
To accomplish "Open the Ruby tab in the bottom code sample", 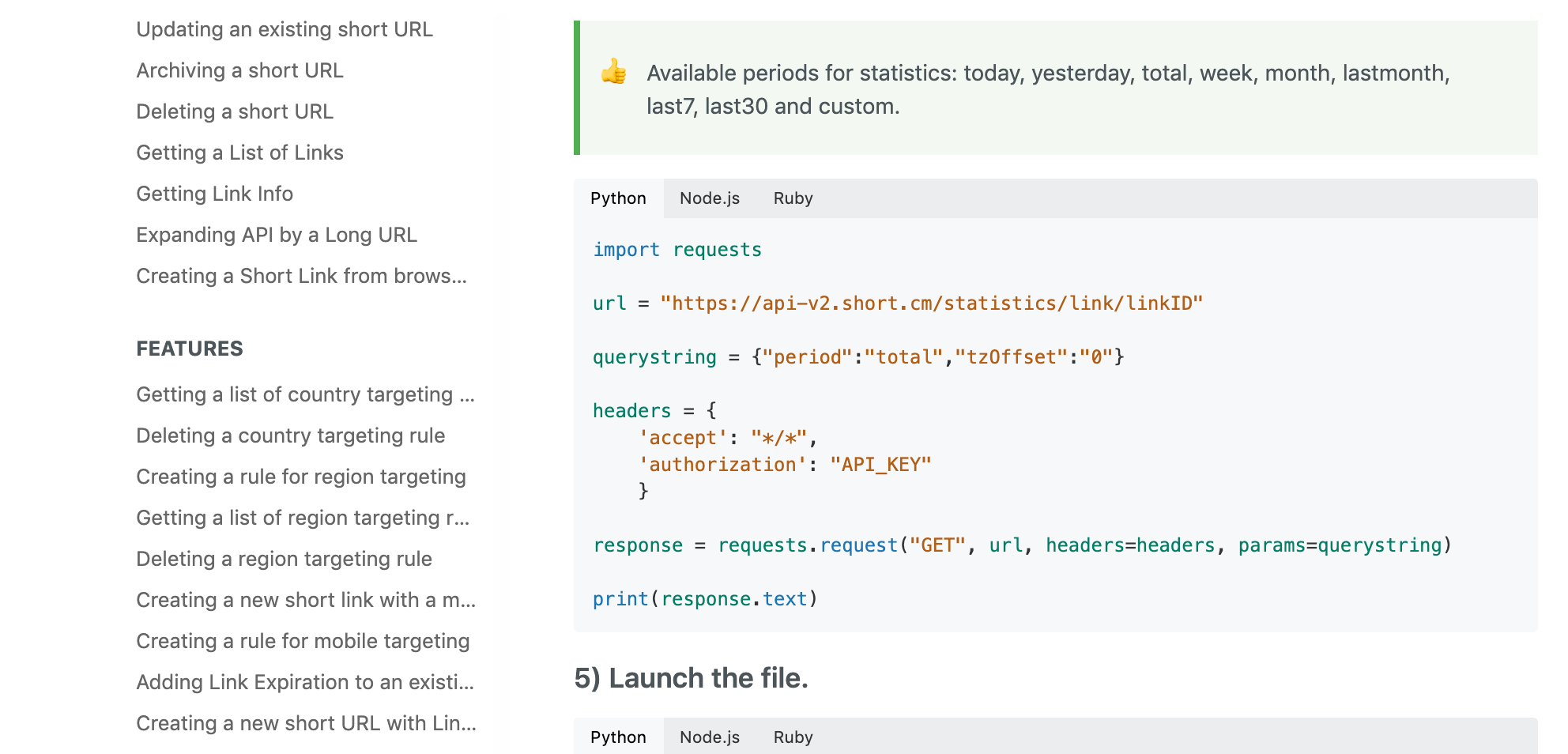I will pos(792,737).
